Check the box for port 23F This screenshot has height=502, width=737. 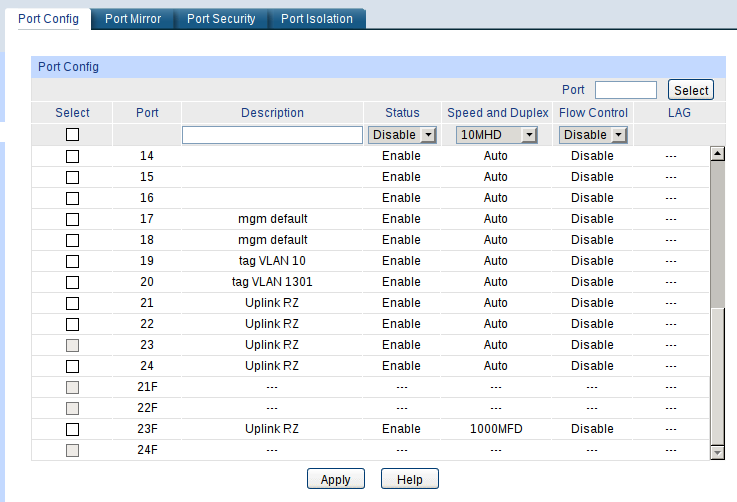pos(72,429)
